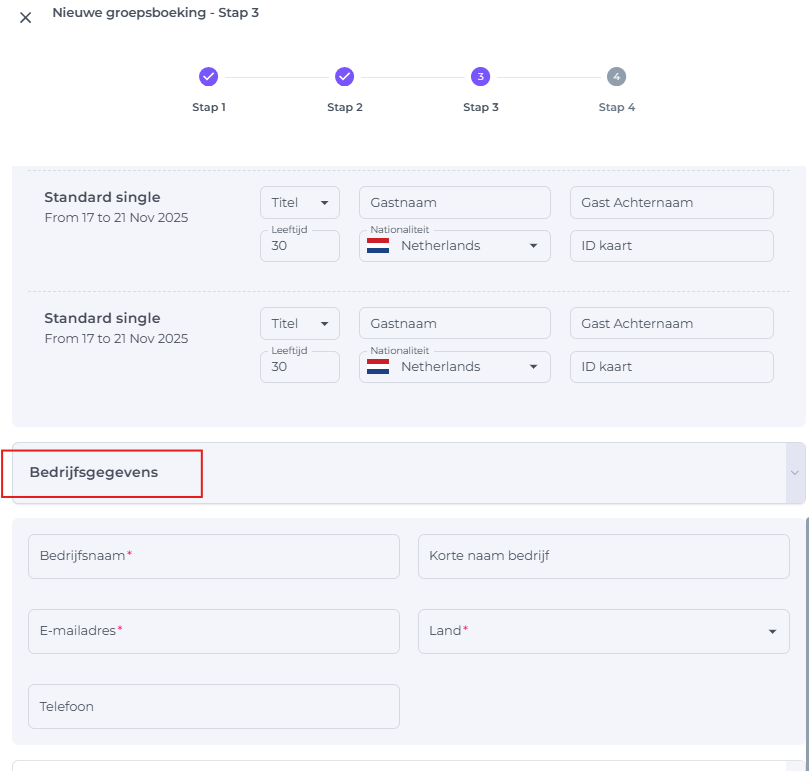Image resolution: width=809 pixels, height=771 pixels.
Task: Click the Stap 3 step circle
Action: (x=480, y=77)
